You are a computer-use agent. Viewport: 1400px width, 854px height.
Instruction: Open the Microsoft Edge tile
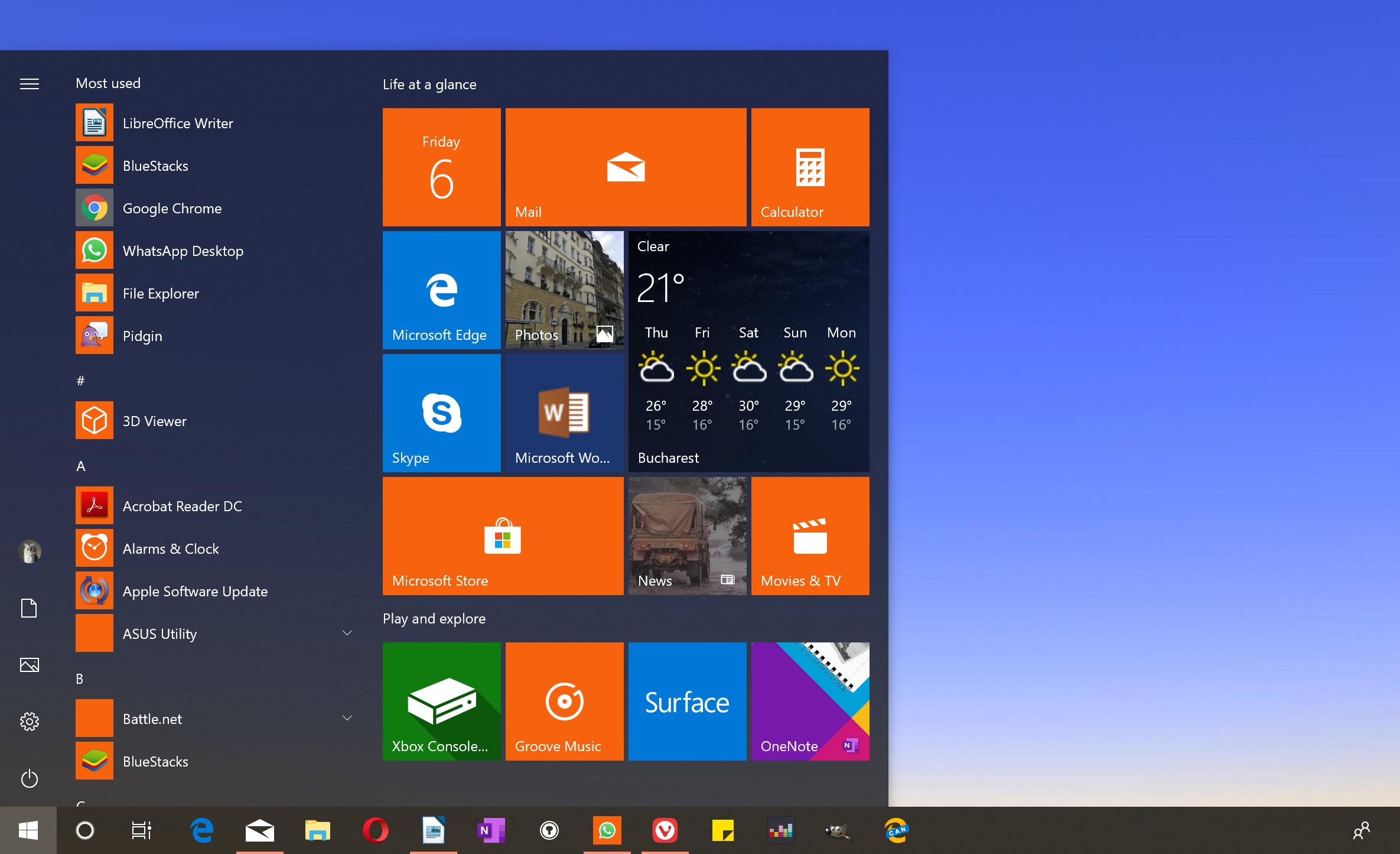tap(442, 290)
